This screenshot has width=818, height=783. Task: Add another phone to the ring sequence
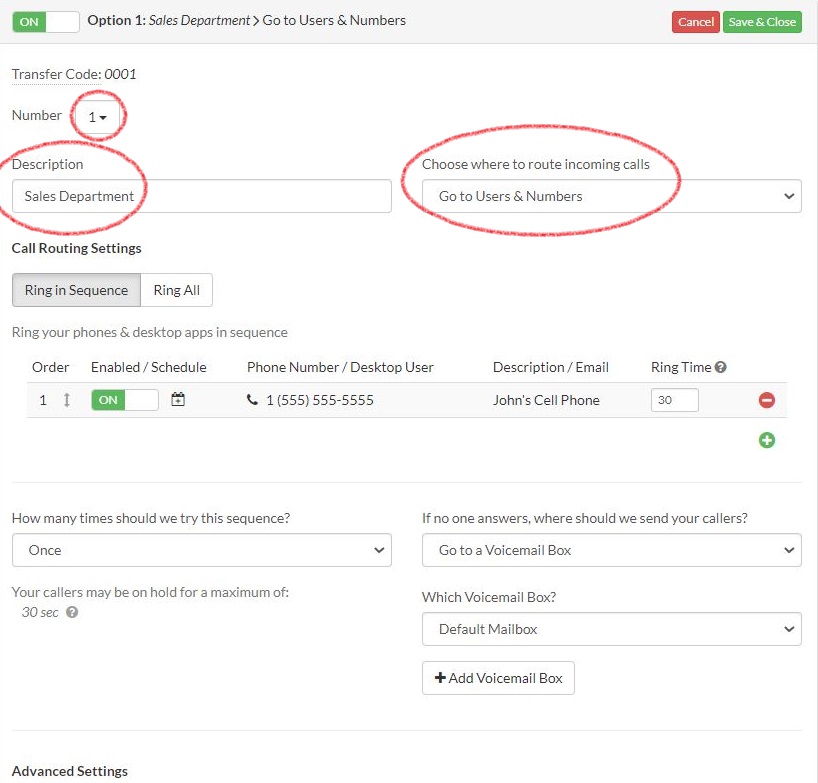click(767, 440)
